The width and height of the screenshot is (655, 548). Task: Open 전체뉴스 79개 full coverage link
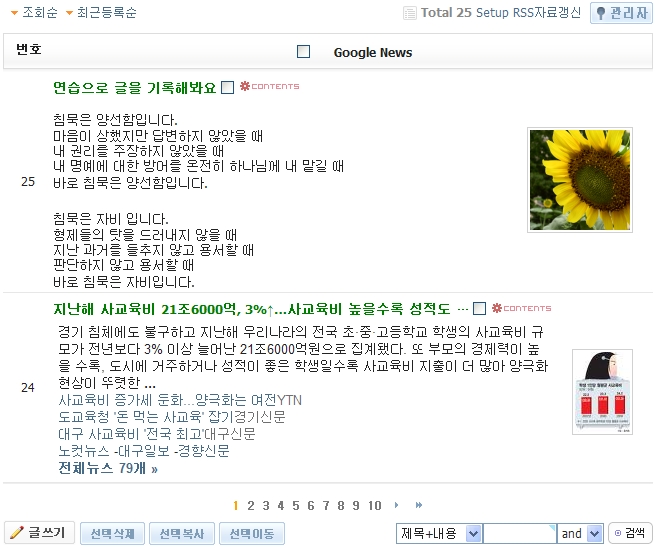(108, 468)
